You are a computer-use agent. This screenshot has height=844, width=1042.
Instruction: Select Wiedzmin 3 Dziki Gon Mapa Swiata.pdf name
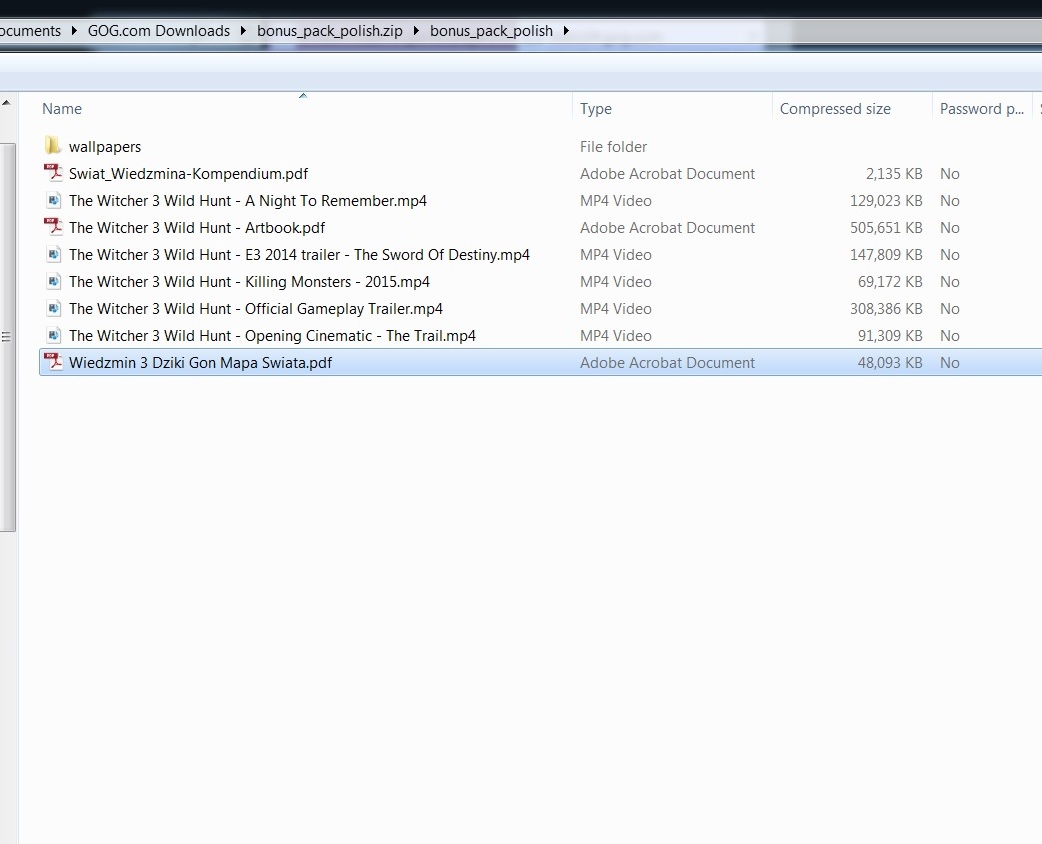click(200, 363)
